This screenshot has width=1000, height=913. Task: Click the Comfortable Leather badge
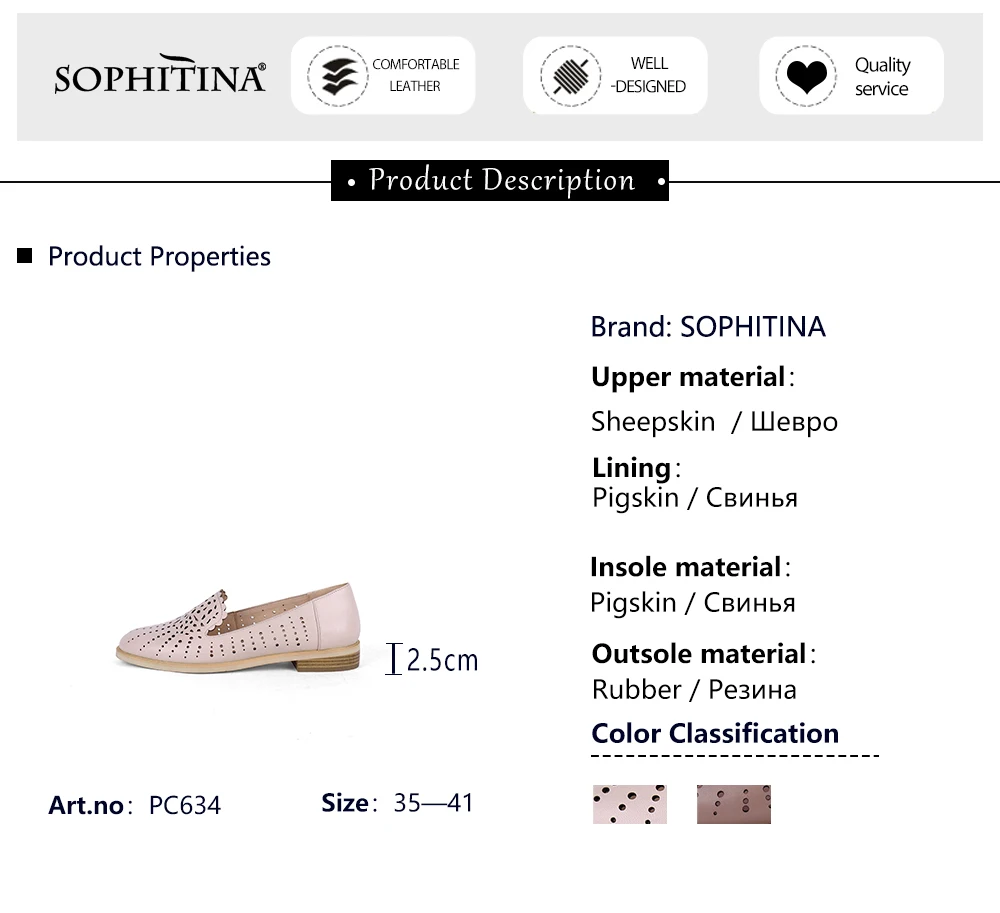383,76
